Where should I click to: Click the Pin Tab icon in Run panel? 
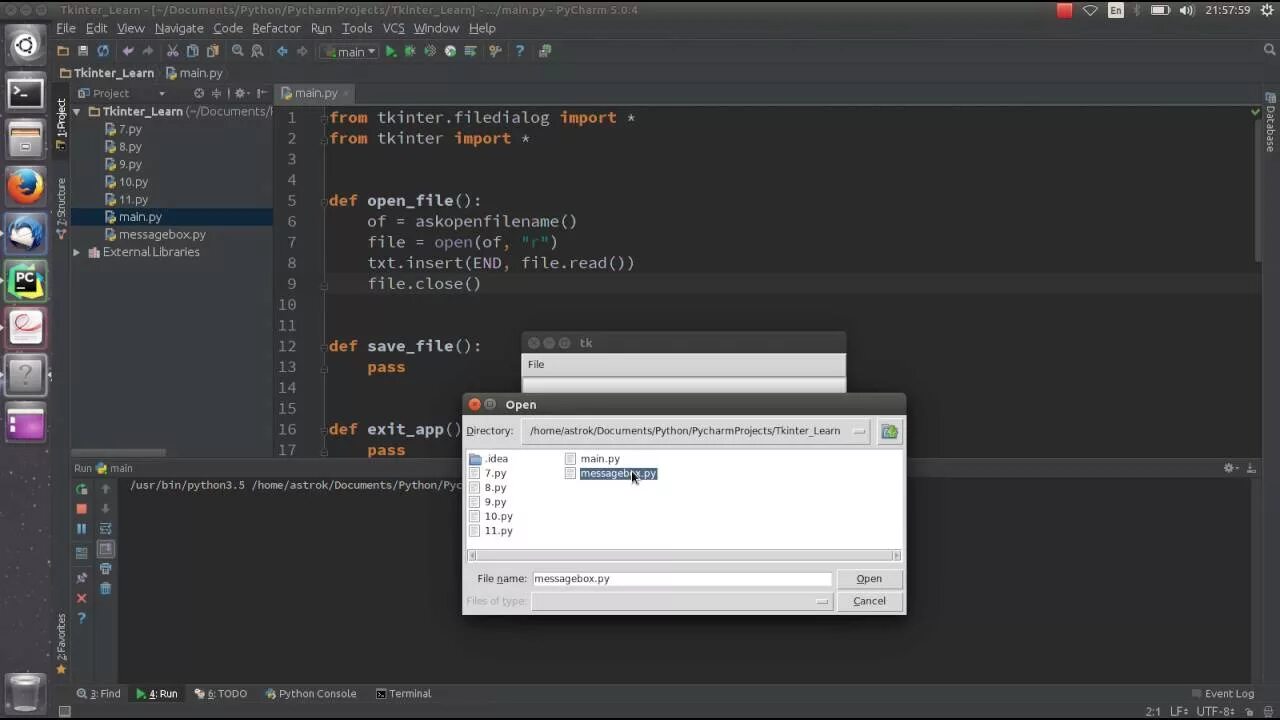pyautogui.click(x=82, y=578)
